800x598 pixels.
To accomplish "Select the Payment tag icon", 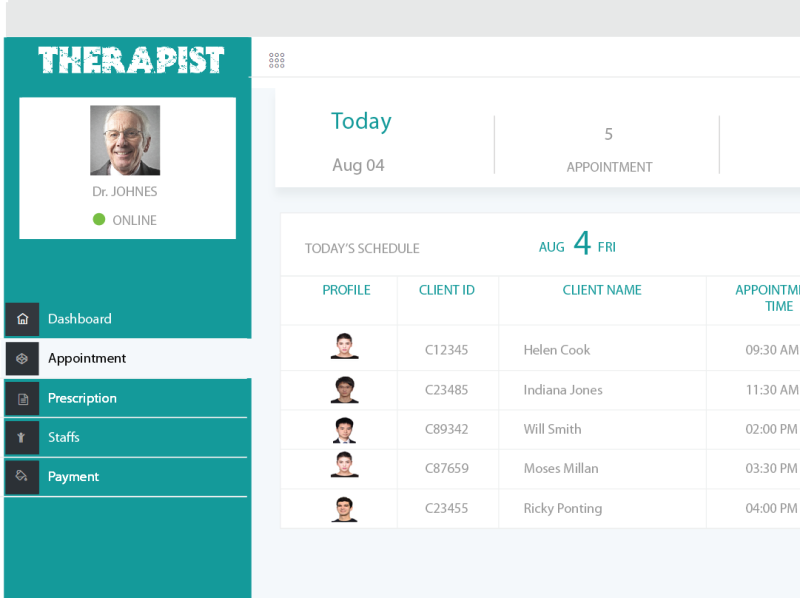I will pos(22,477).
